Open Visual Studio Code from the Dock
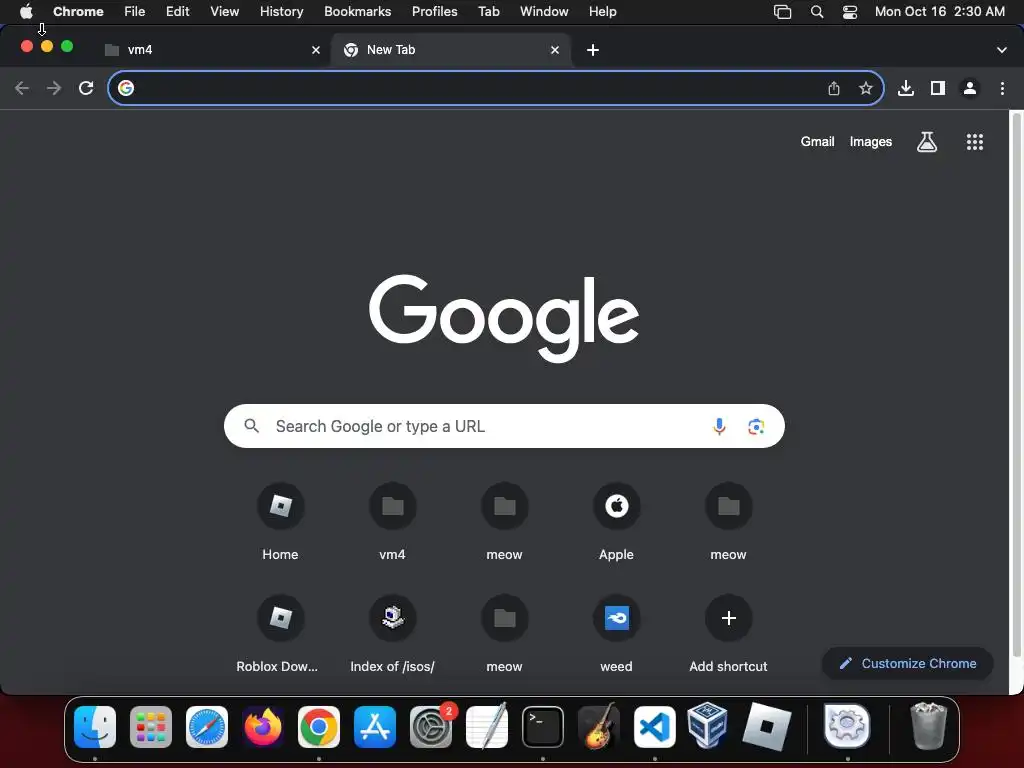The image size is (1024, 768). click(x=655, y=727)
